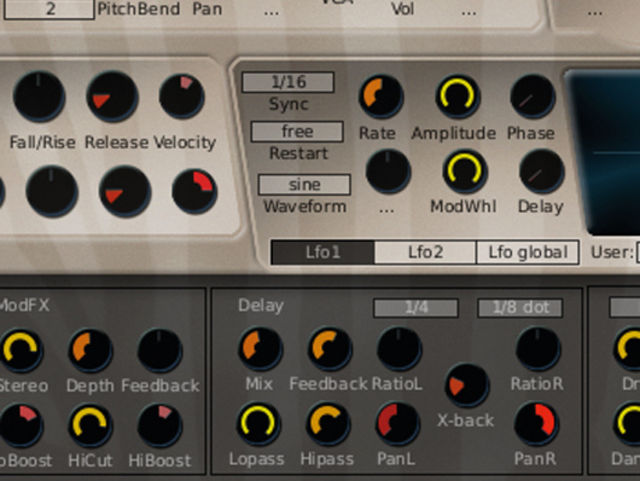The width and height of the screenshot is (640, 481).
Task: Click the LFO Rate knob
Action: coord(381,96)
